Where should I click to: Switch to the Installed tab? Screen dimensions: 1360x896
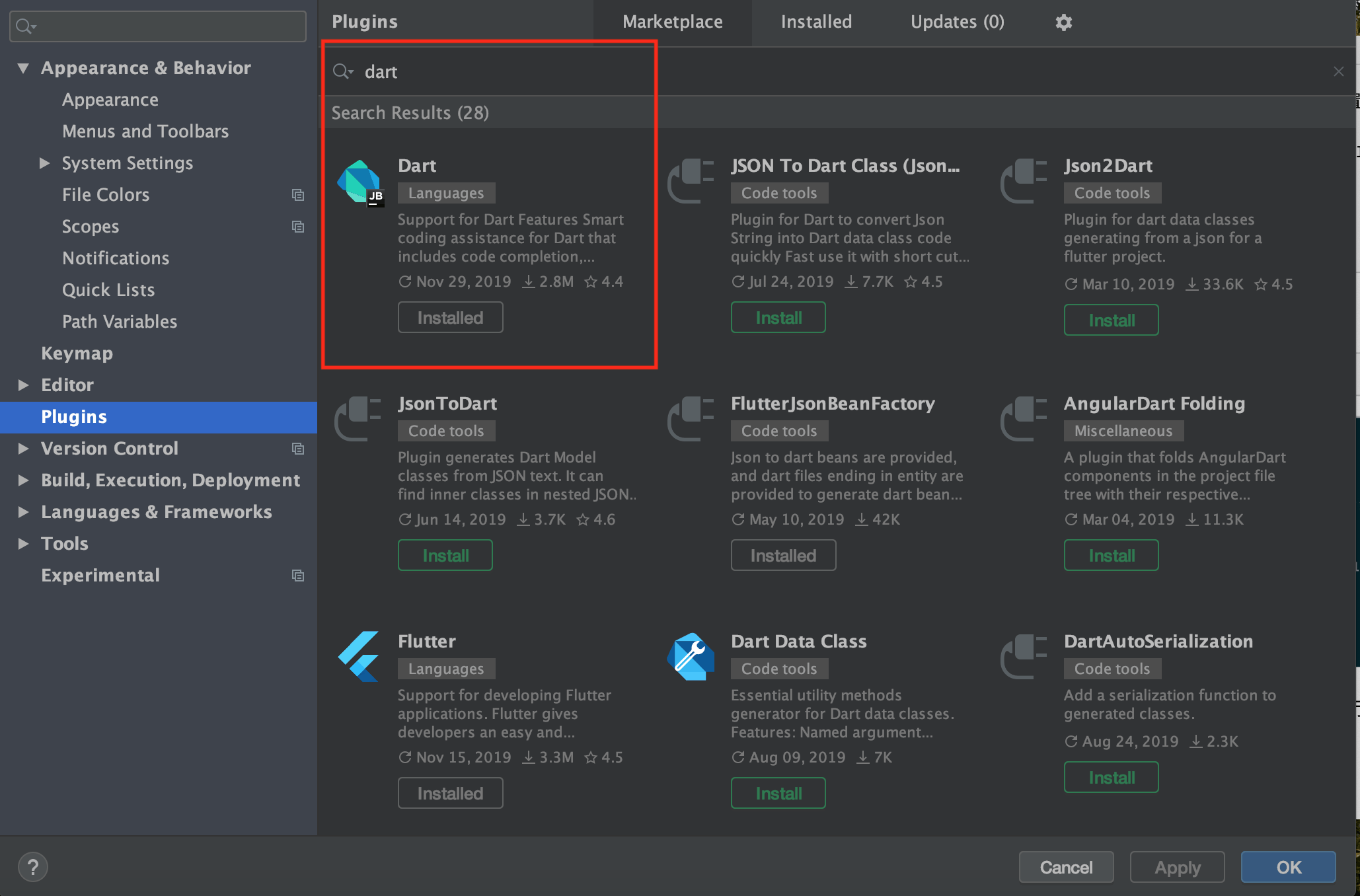816,22
